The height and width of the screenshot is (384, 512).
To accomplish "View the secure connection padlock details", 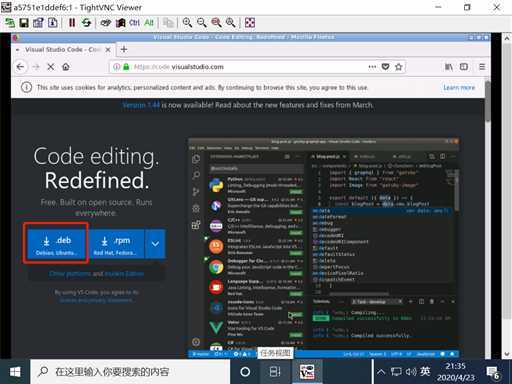I will pyautogui.click(x=126, y=67).
